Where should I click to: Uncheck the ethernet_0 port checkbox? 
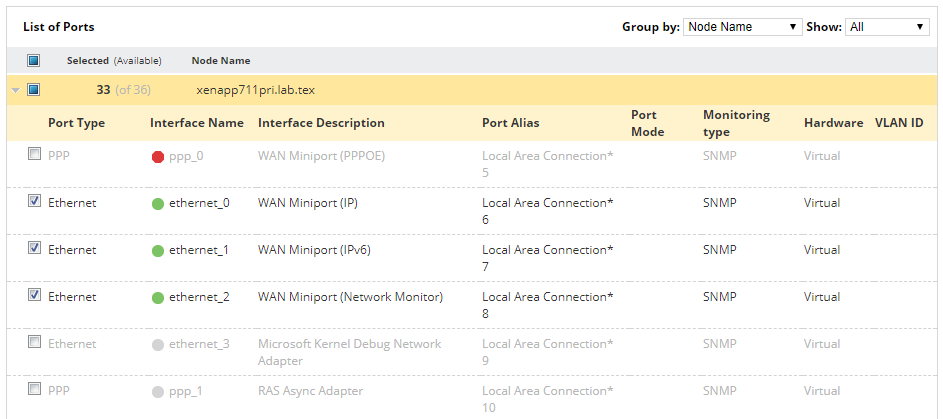[x=35, y=201]
